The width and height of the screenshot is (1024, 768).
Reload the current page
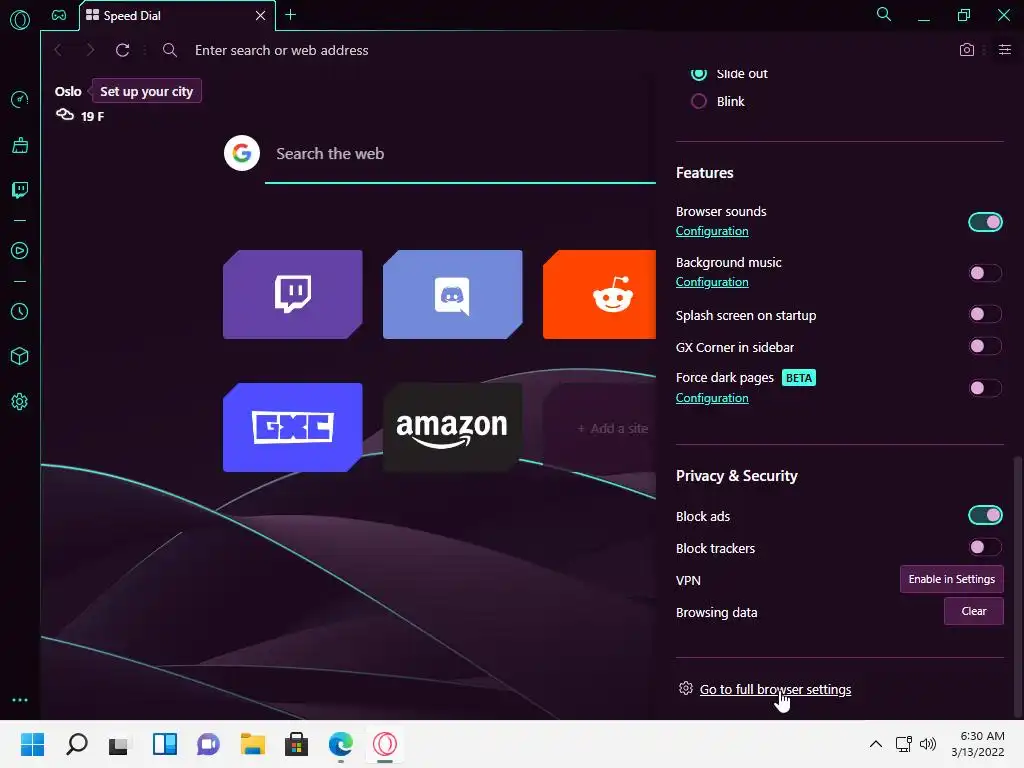click(x=122, y=50)
